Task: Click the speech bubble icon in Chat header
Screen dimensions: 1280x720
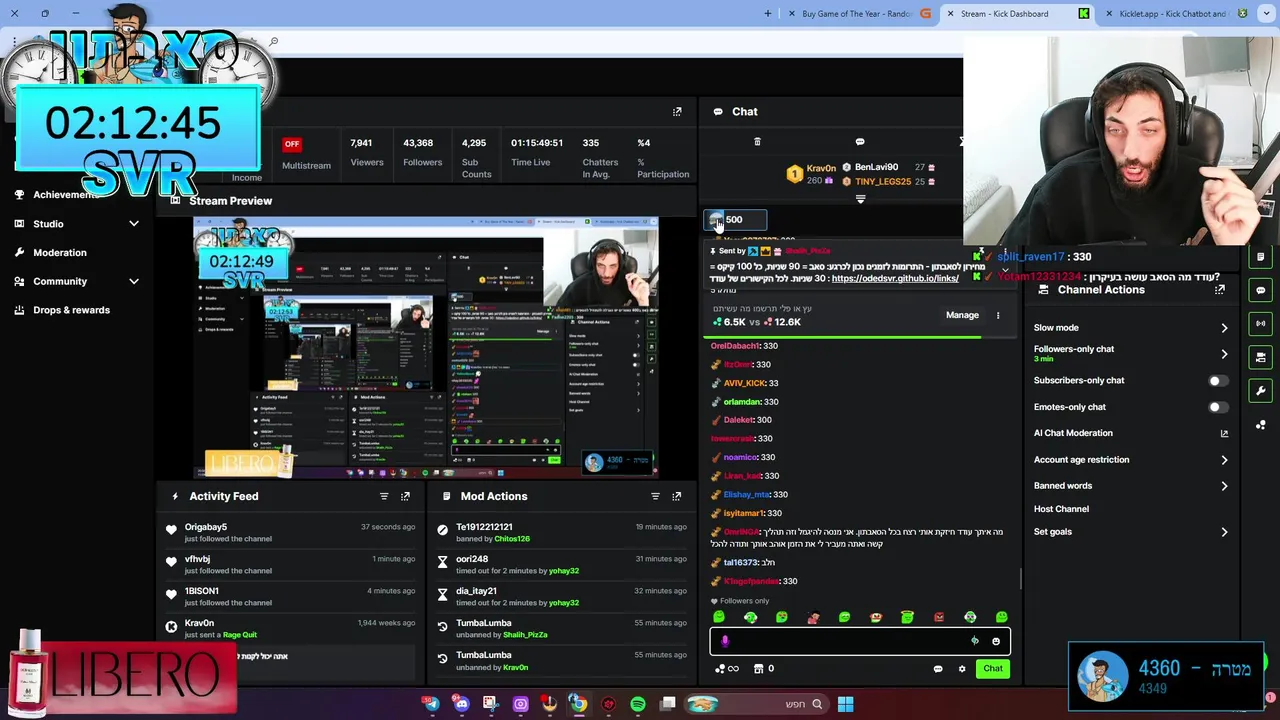Action: point(860,142)
